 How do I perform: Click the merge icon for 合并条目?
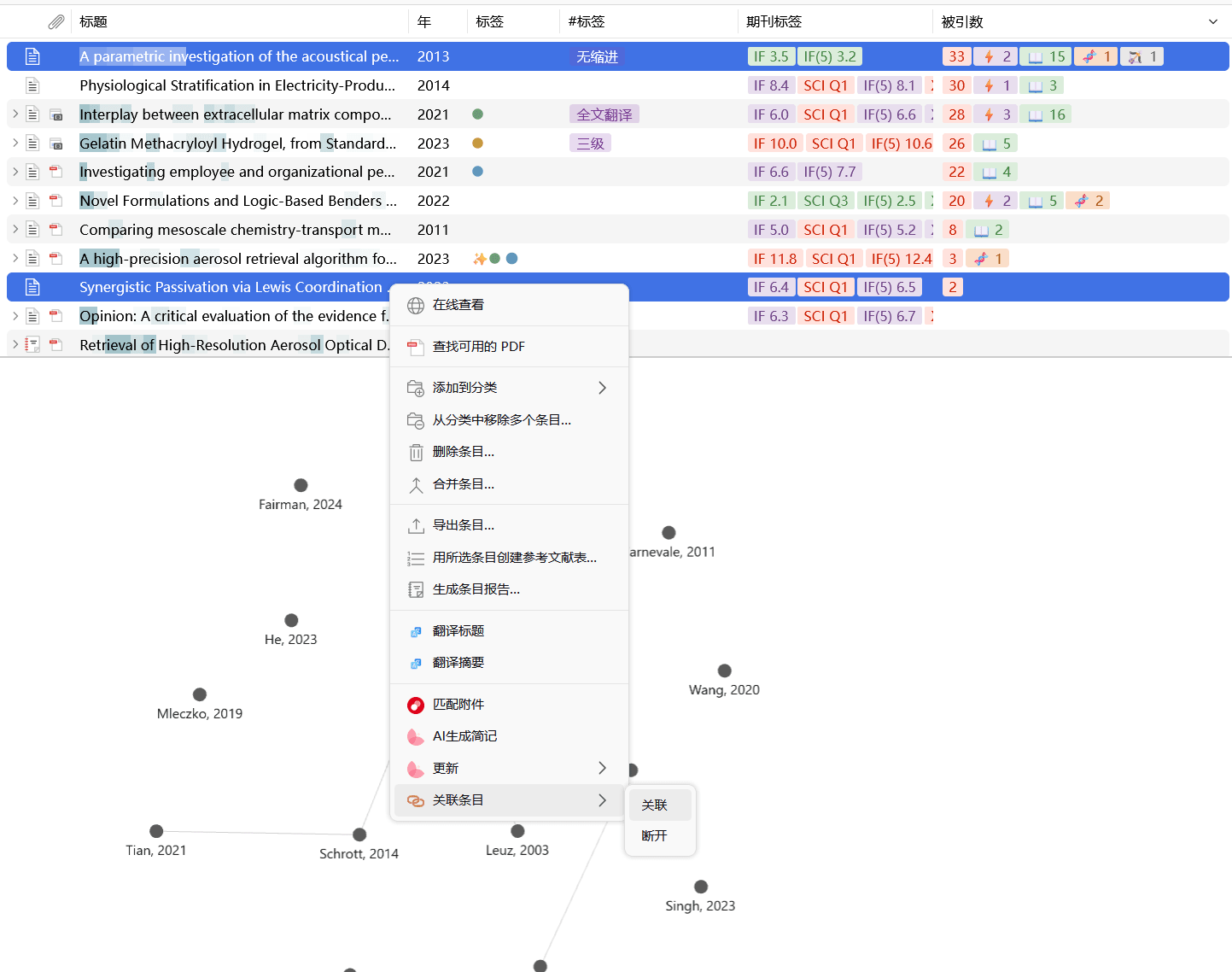[x=416, y=485]
